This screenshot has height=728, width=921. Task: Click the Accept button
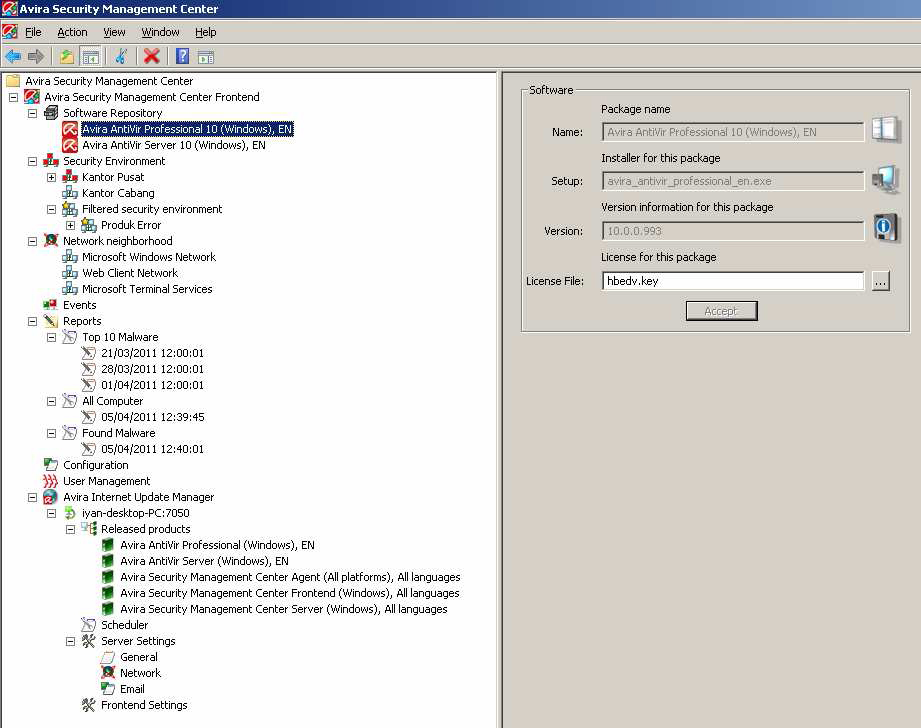pos(721,311)
